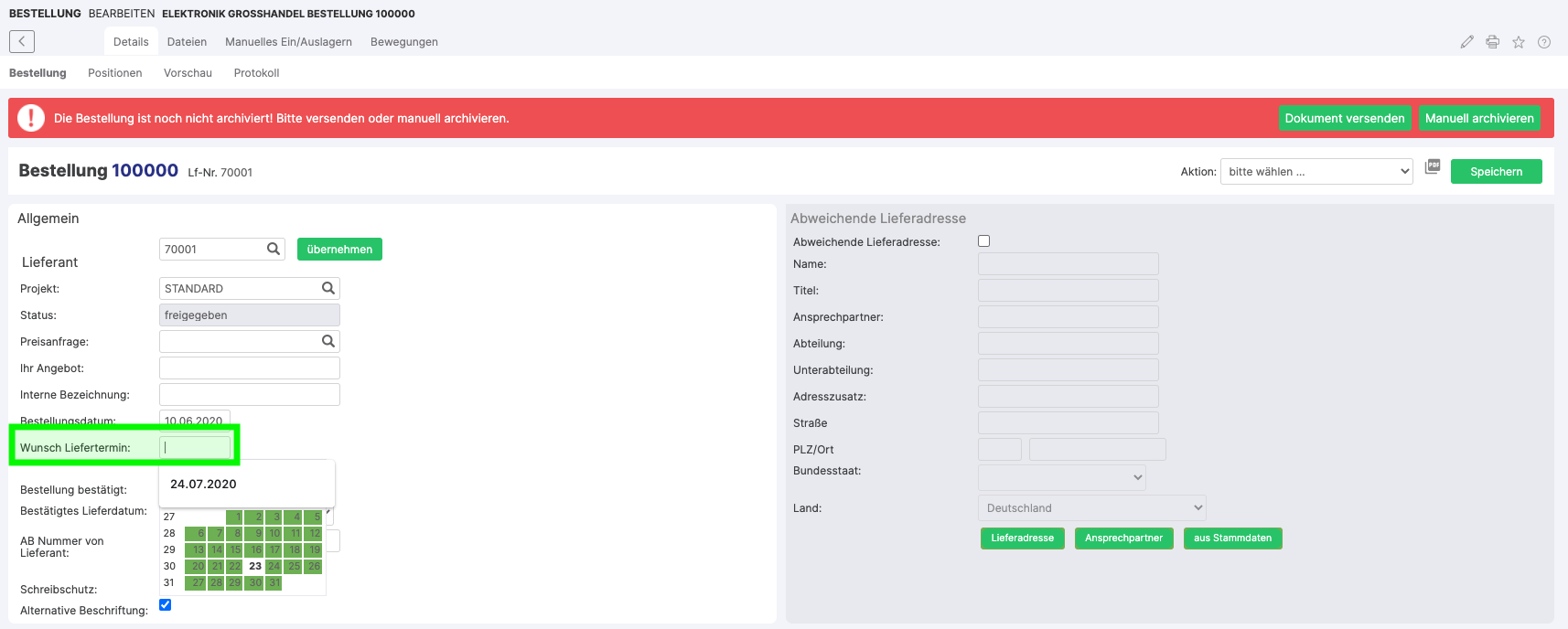Screen dimensions: 1568x629
Task: Select the suggested date 24.07.2020
Action: (x=204, y=484)
